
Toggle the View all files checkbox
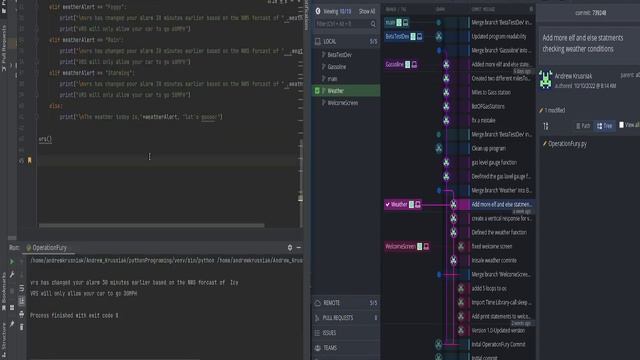[x=621, y=125]
